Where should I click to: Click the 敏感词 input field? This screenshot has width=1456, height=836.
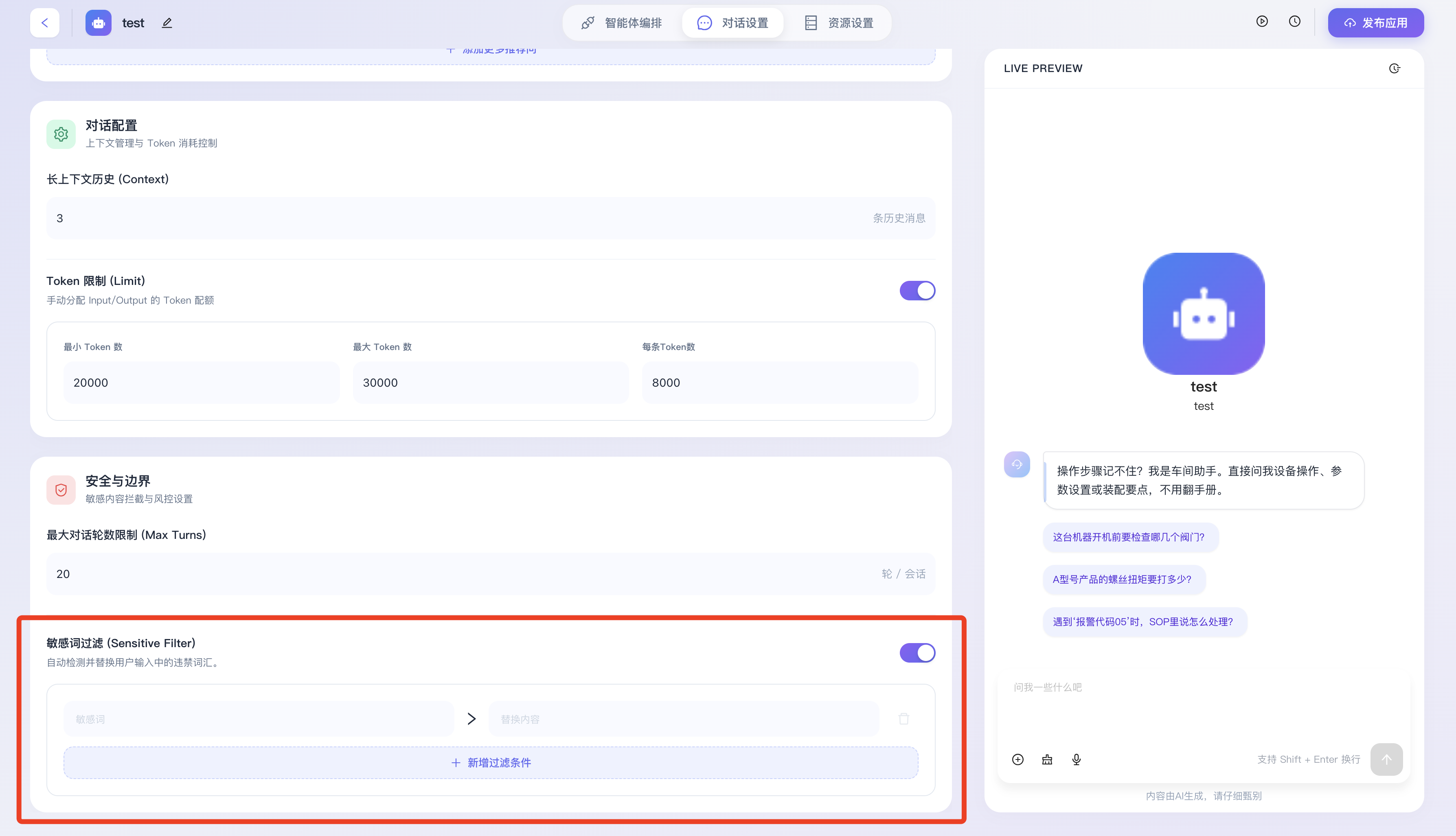pyautogui.click(x=259, y=719)
